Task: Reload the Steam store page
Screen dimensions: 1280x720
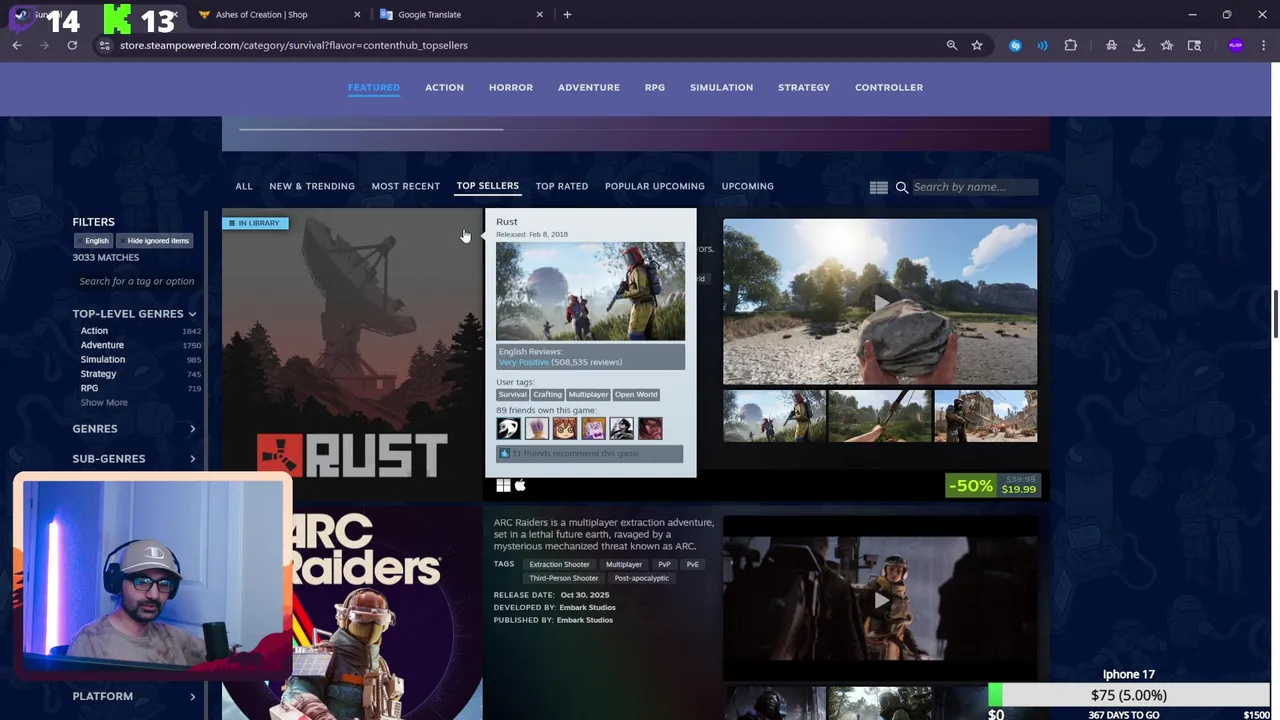Action: click(x=72, y=45)
